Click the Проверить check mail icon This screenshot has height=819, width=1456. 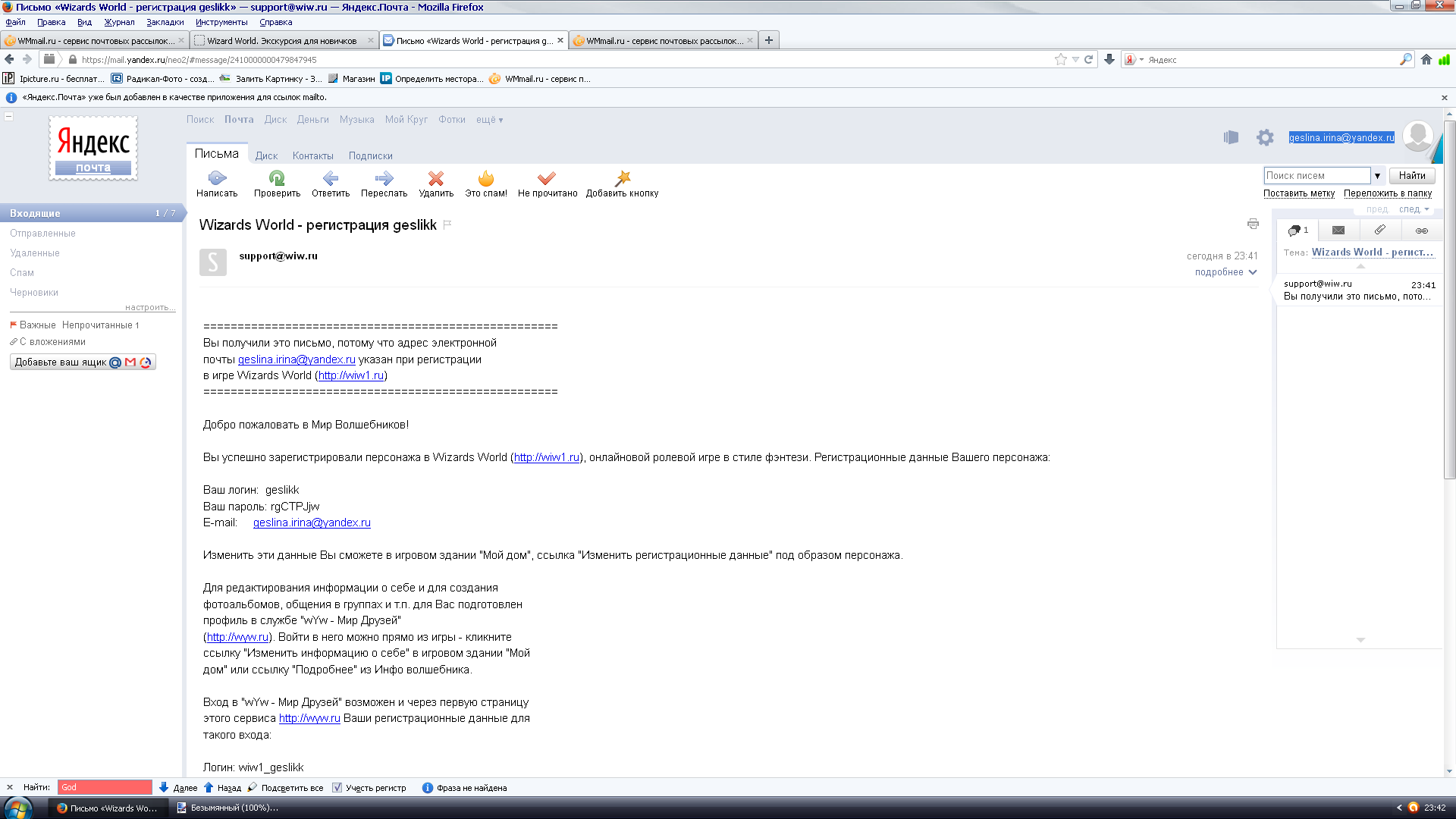[277, 178]
